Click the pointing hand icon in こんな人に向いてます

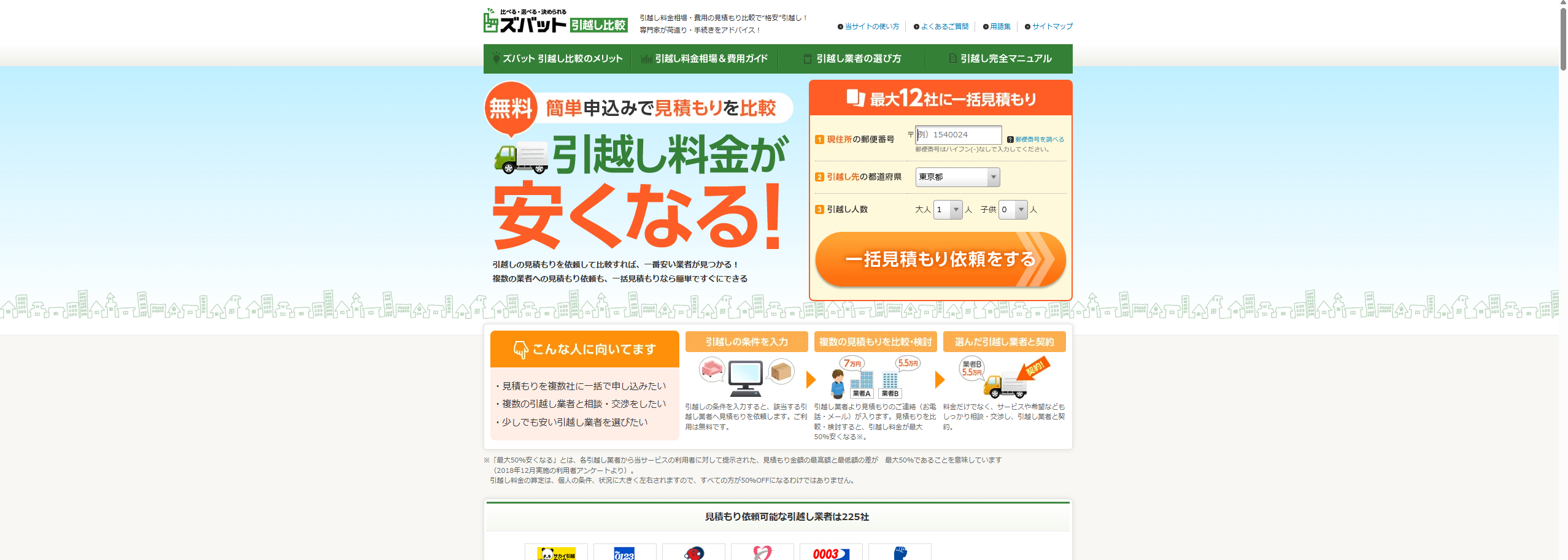point(520,350)
